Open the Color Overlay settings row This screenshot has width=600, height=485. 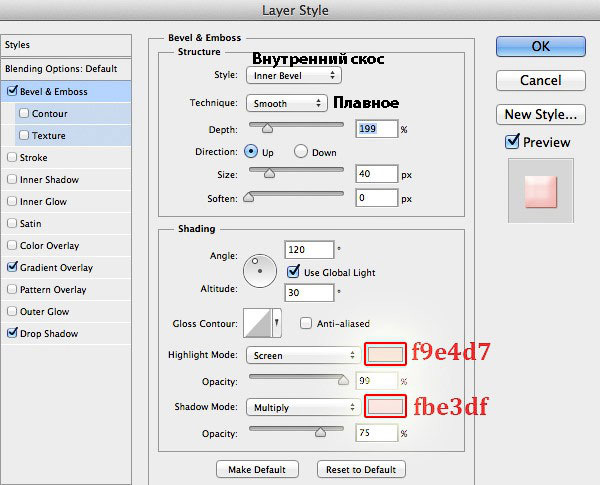66,245
